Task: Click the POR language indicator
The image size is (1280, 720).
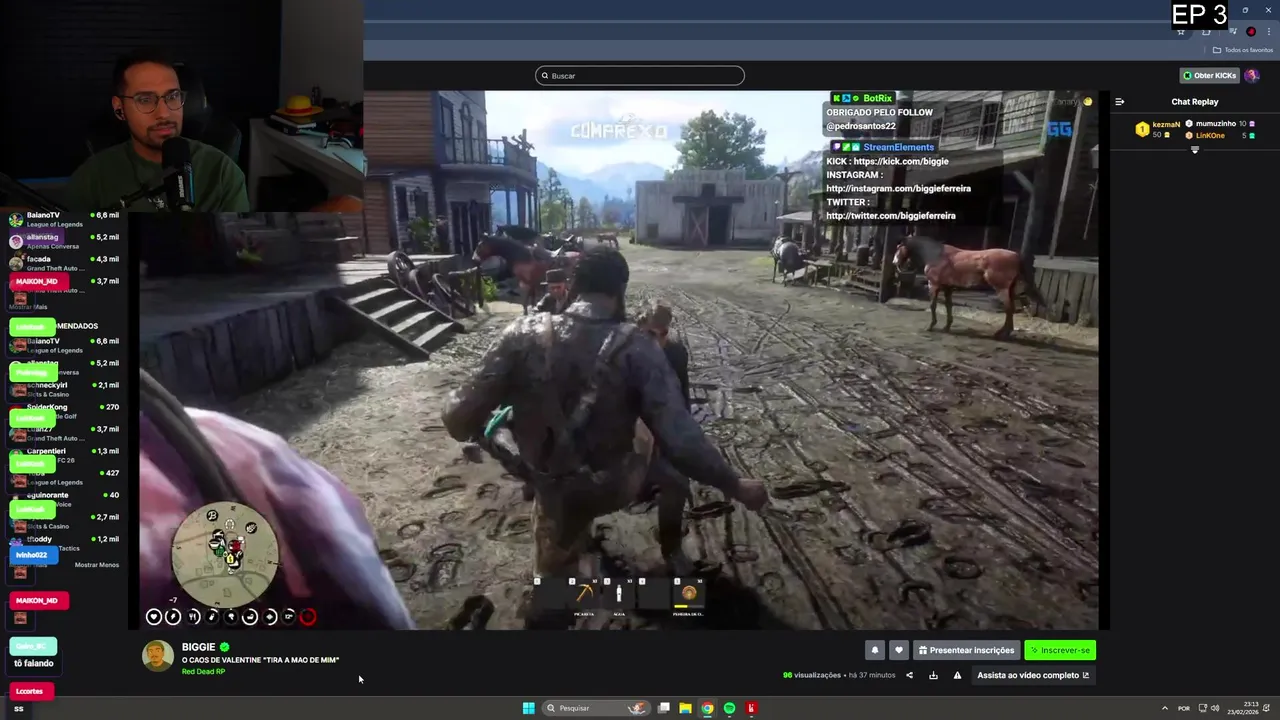Action: [1184, 708]
